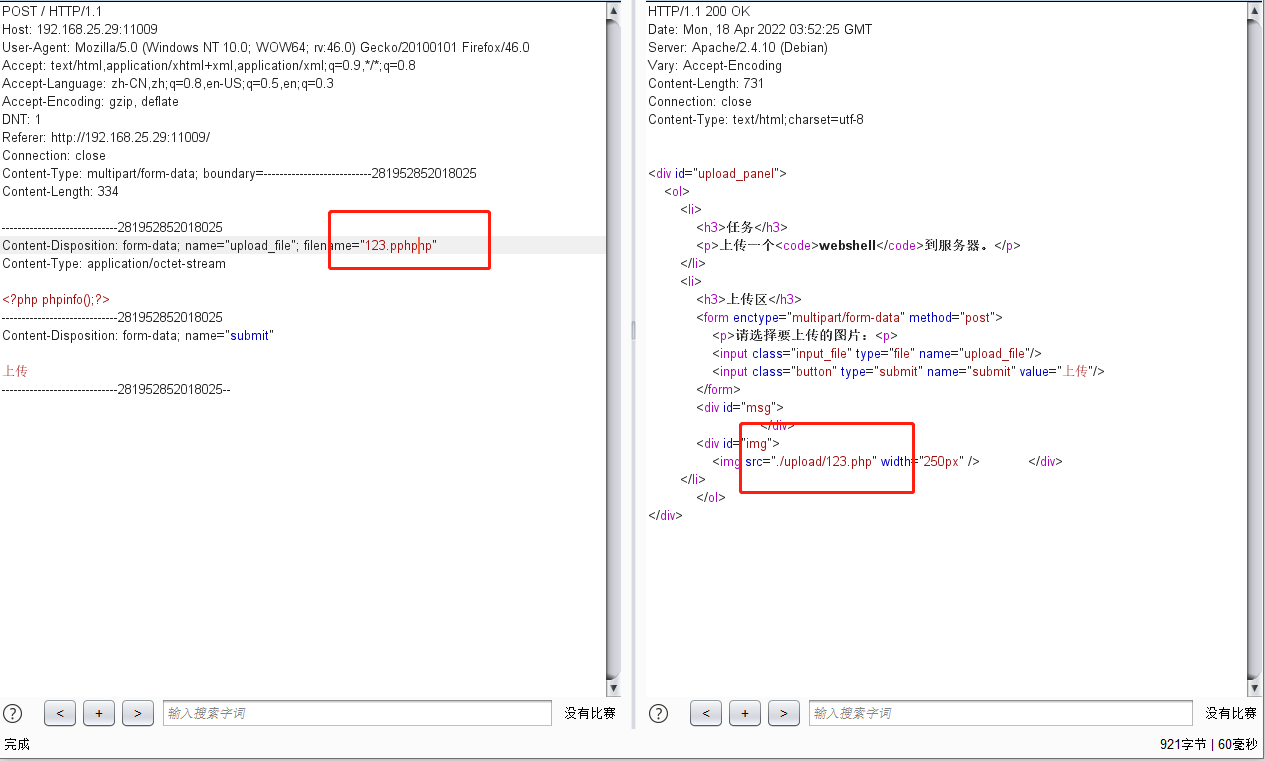The height and width of the screenshot is (761, 1265).
Task: Go to previous match in response search
Action: (706, 713)
